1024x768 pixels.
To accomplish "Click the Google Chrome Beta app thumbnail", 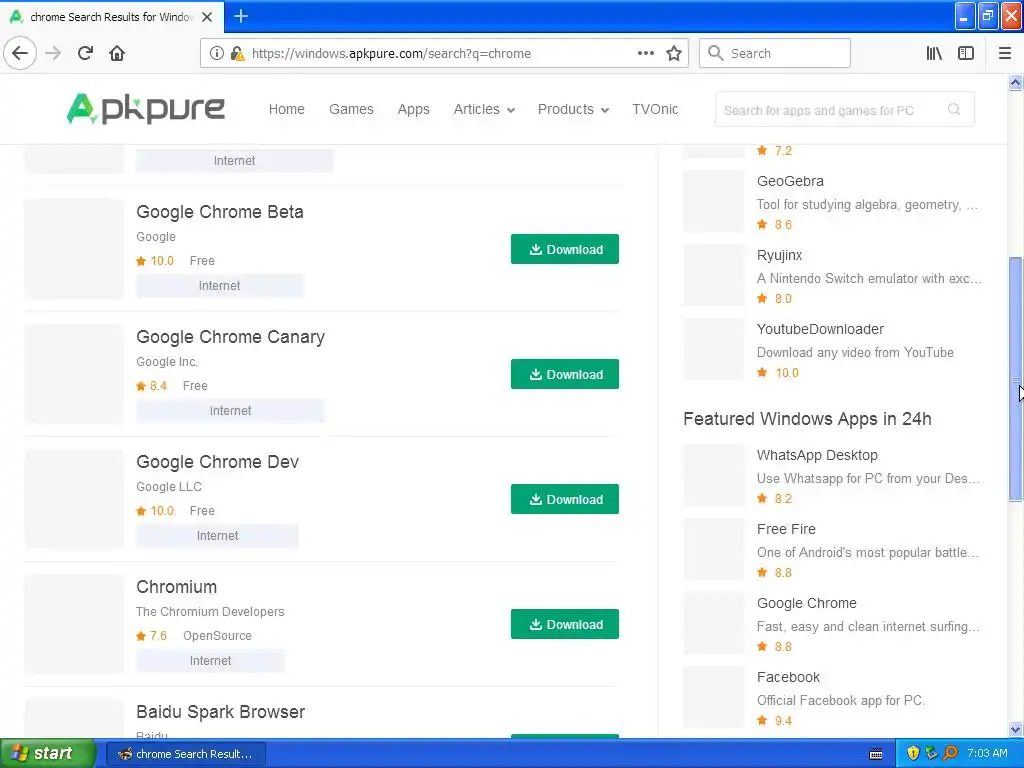I will (x=74, y=248).
